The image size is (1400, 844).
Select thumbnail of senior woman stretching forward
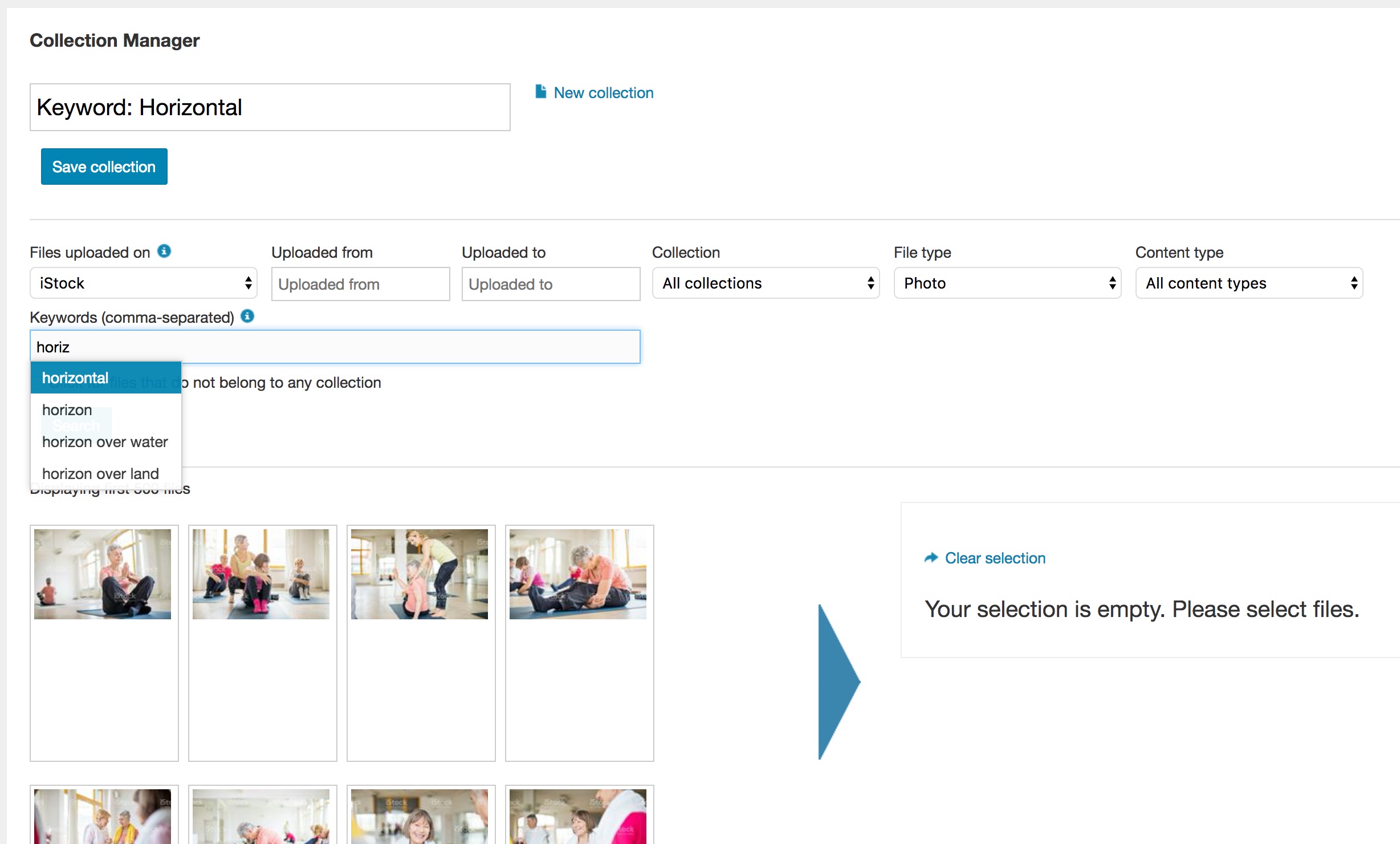click(x=578, y=574)
